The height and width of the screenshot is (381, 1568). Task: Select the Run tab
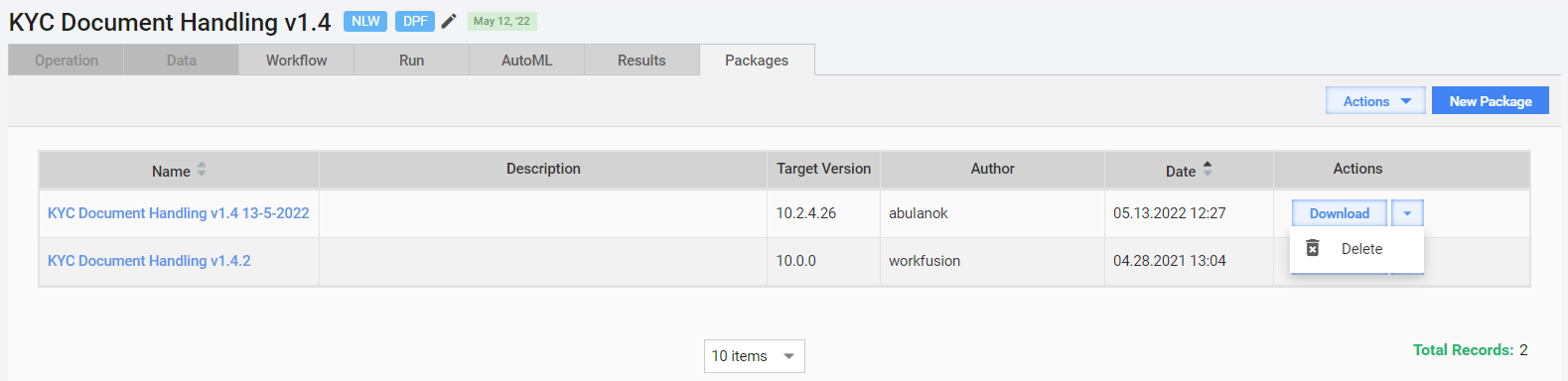click(x=411, y=61)
